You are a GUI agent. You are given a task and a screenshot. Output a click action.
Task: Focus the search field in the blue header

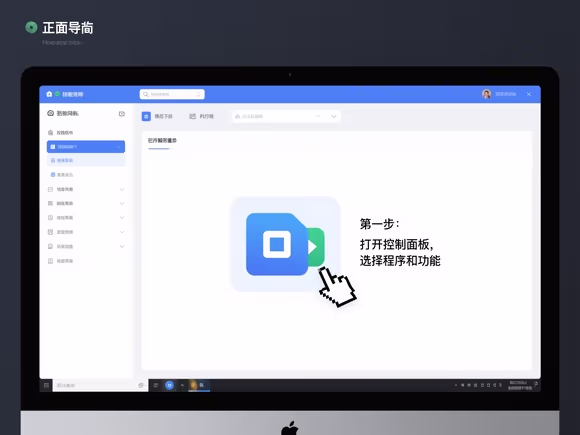172,94
